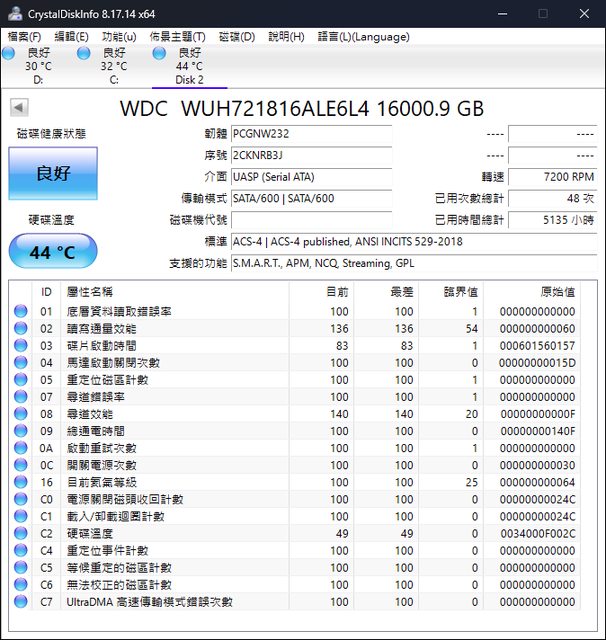Select disk C: status orb in drive bar
Screen dimensions: 606x640
[x=84, y=53]
